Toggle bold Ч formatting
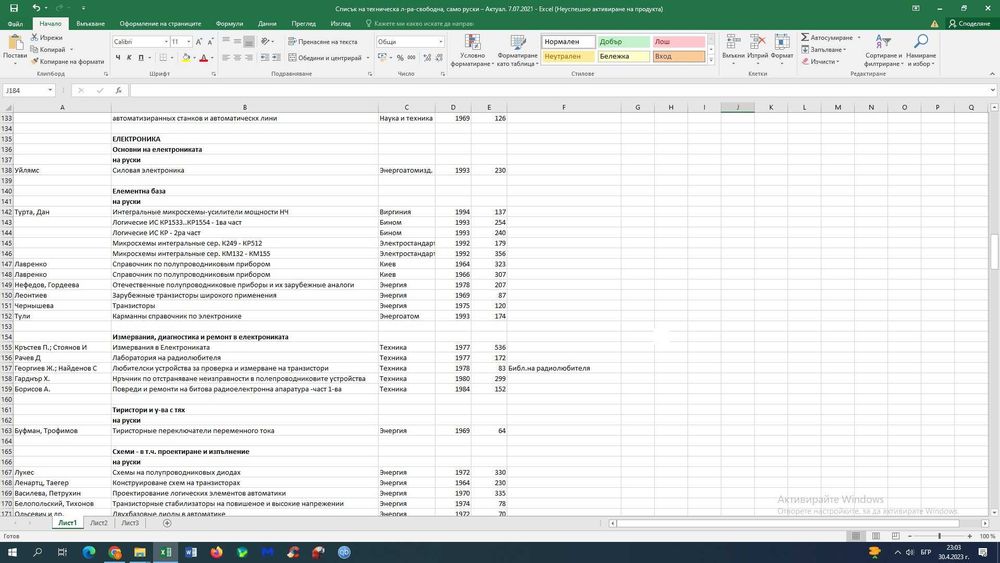 [x=118, y=57]
